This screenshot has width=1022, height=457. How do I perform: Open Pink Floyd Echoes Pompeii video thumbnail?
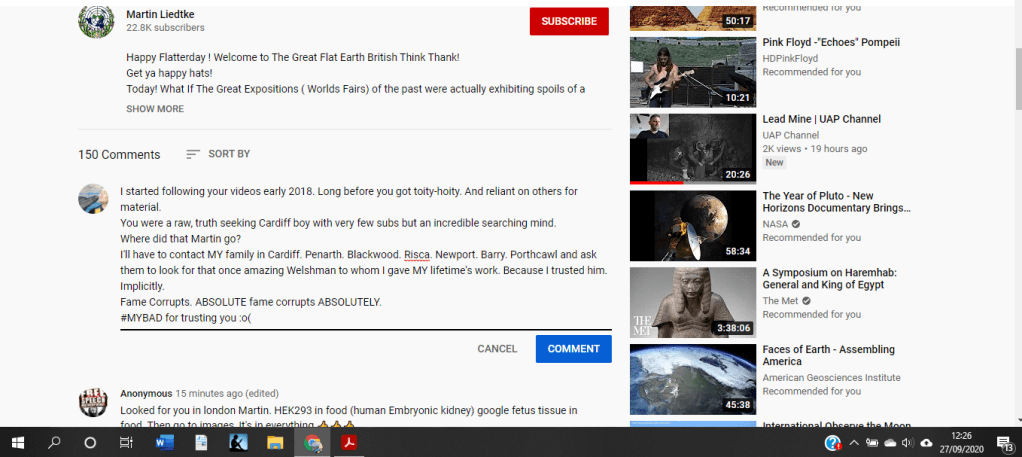tap(692, 72)
